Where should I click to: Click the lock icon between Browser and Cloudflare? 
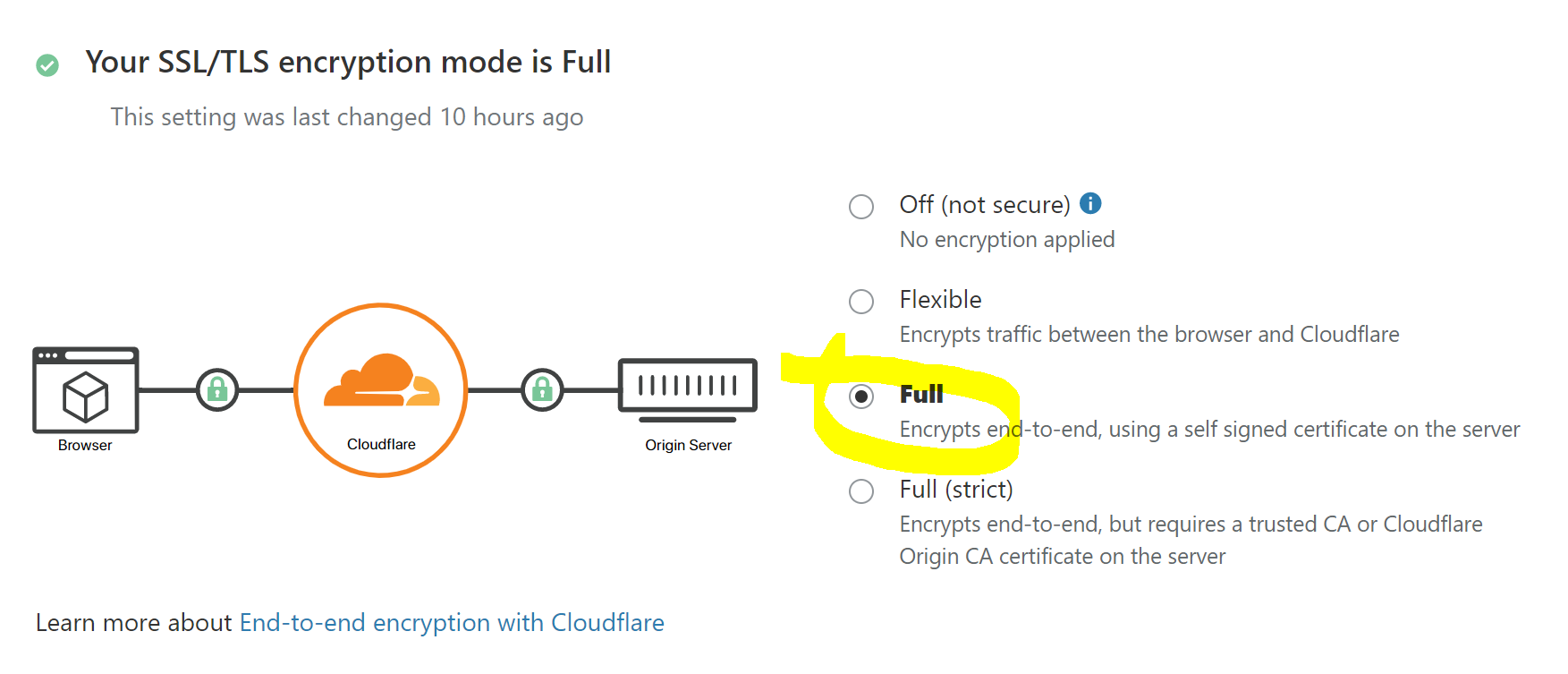click(217, 390)
